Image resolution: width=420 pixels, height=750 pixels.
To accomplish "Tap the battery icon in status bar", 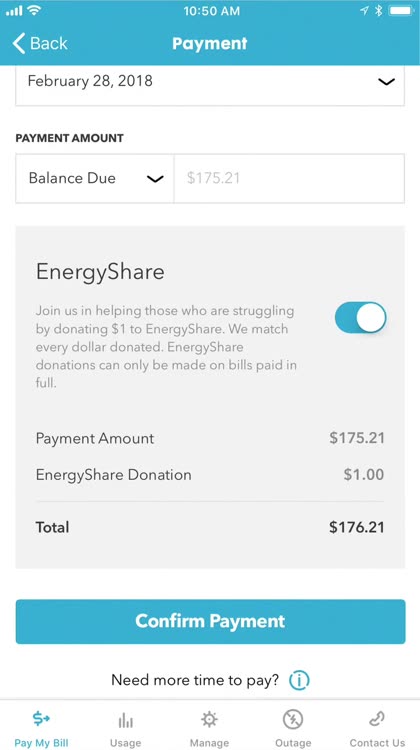I will [402, 11].
